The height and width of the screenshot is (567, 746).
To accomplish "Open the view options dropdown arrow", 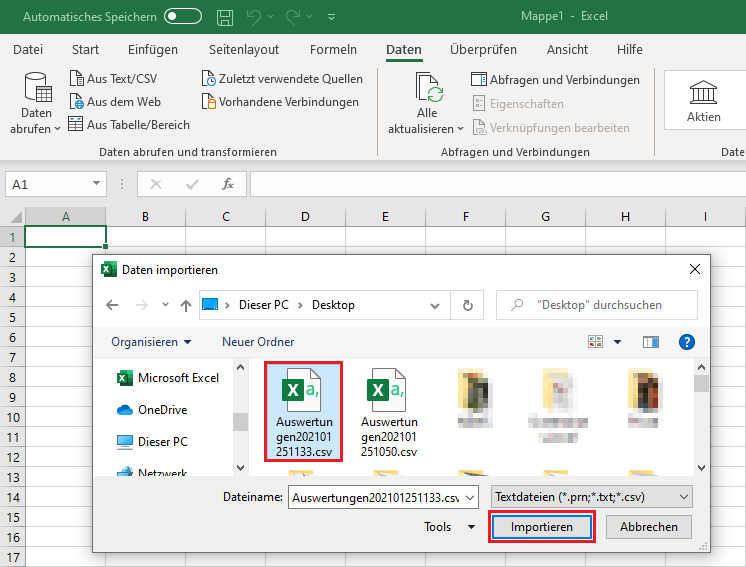I will point(617,342).
